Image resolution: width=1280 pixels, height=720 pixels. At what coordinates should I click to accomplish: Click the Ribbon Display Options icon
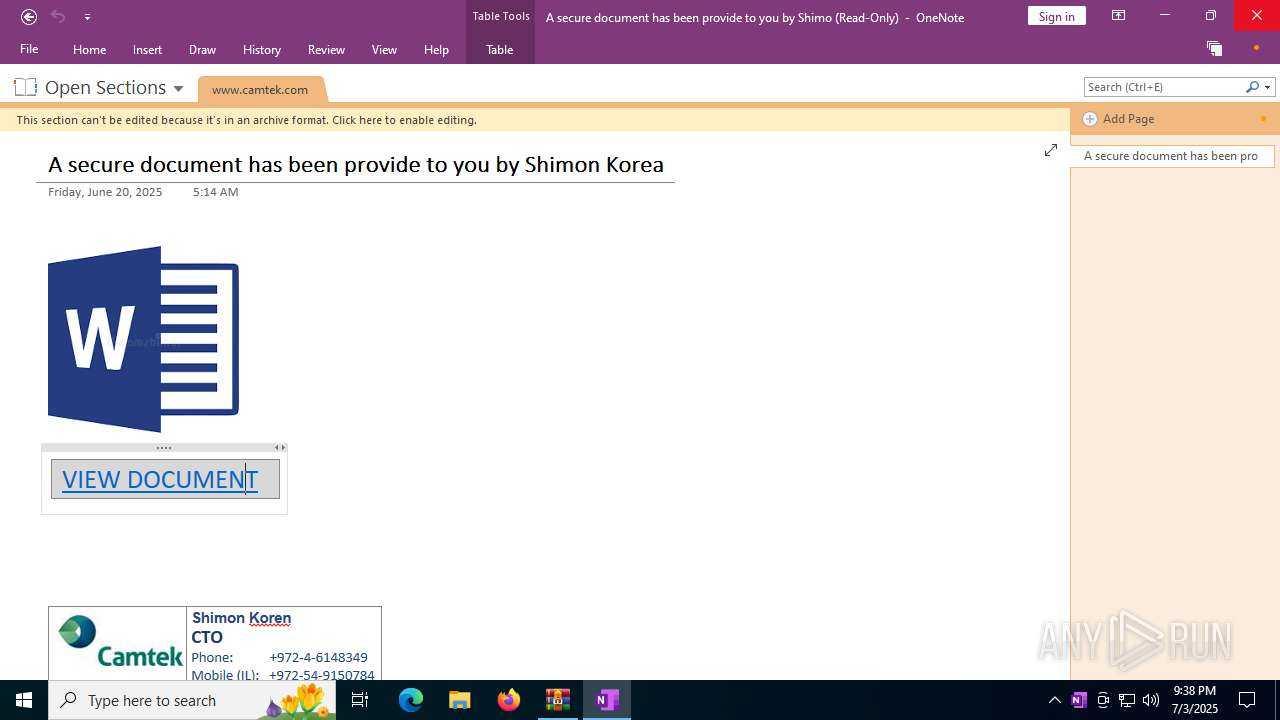(1118, 16)
